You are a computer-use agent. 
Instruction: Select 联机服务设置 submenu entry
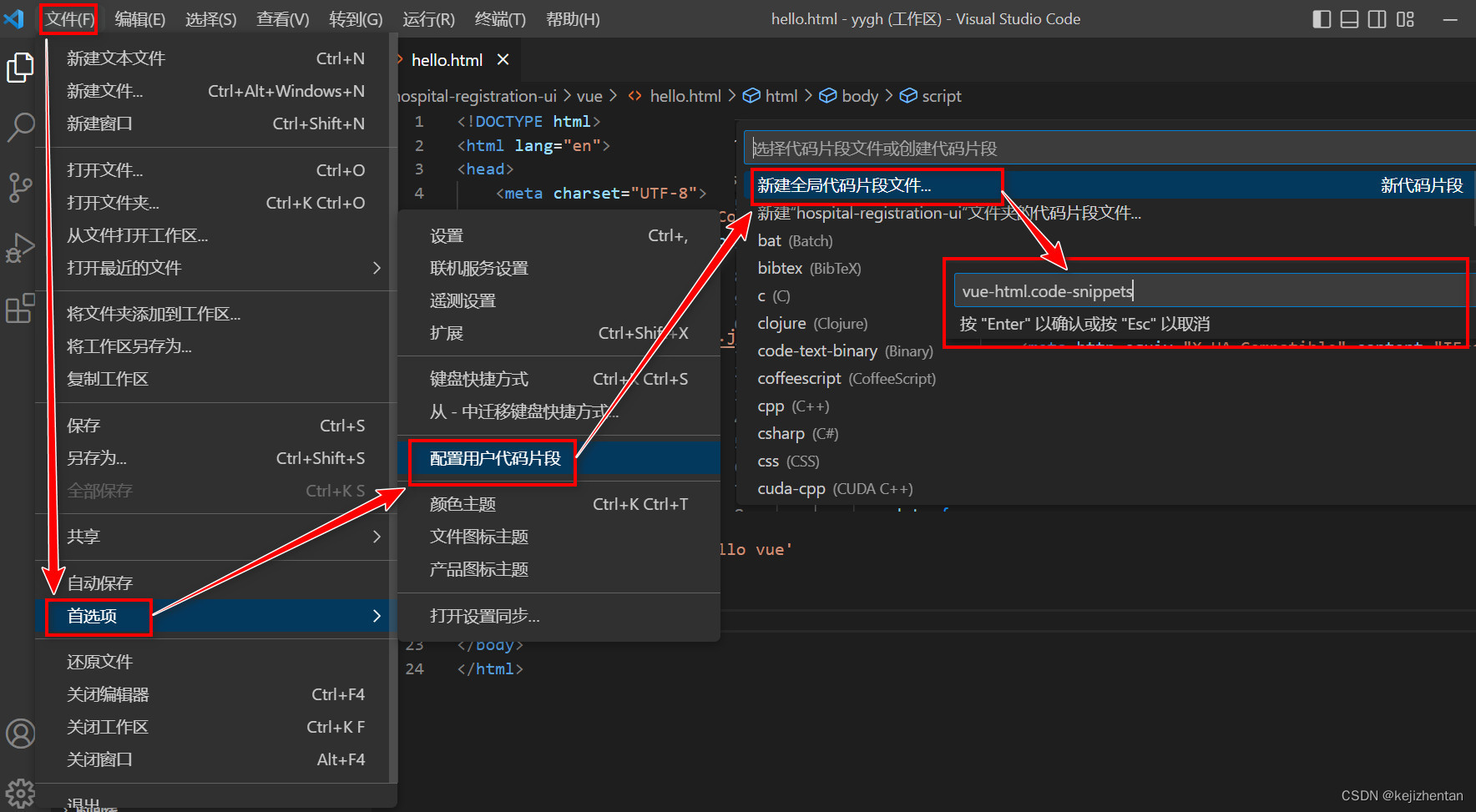point(559,269)
